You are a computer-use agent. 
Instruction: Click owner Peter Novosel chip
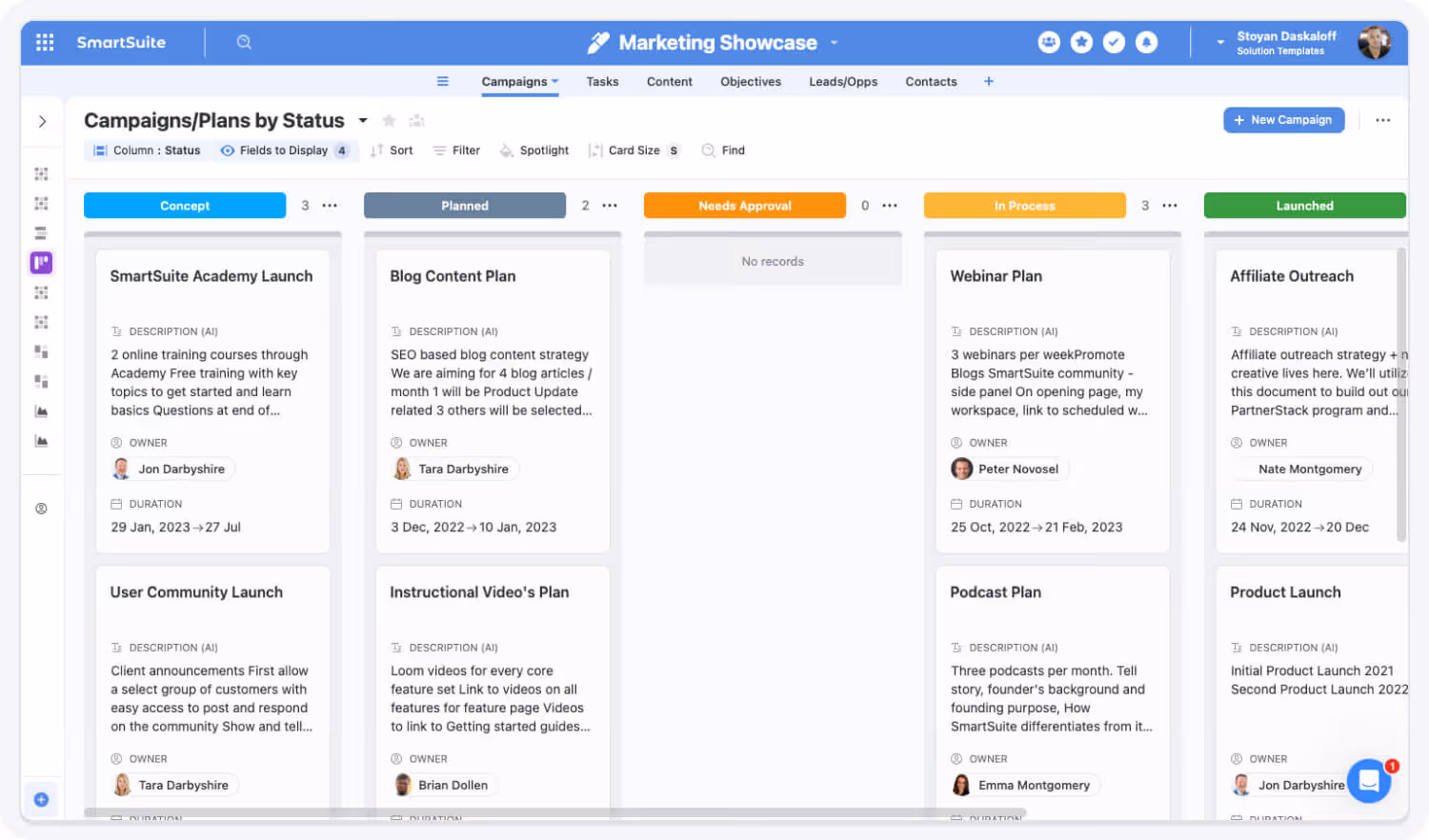tap(1009, 469)
